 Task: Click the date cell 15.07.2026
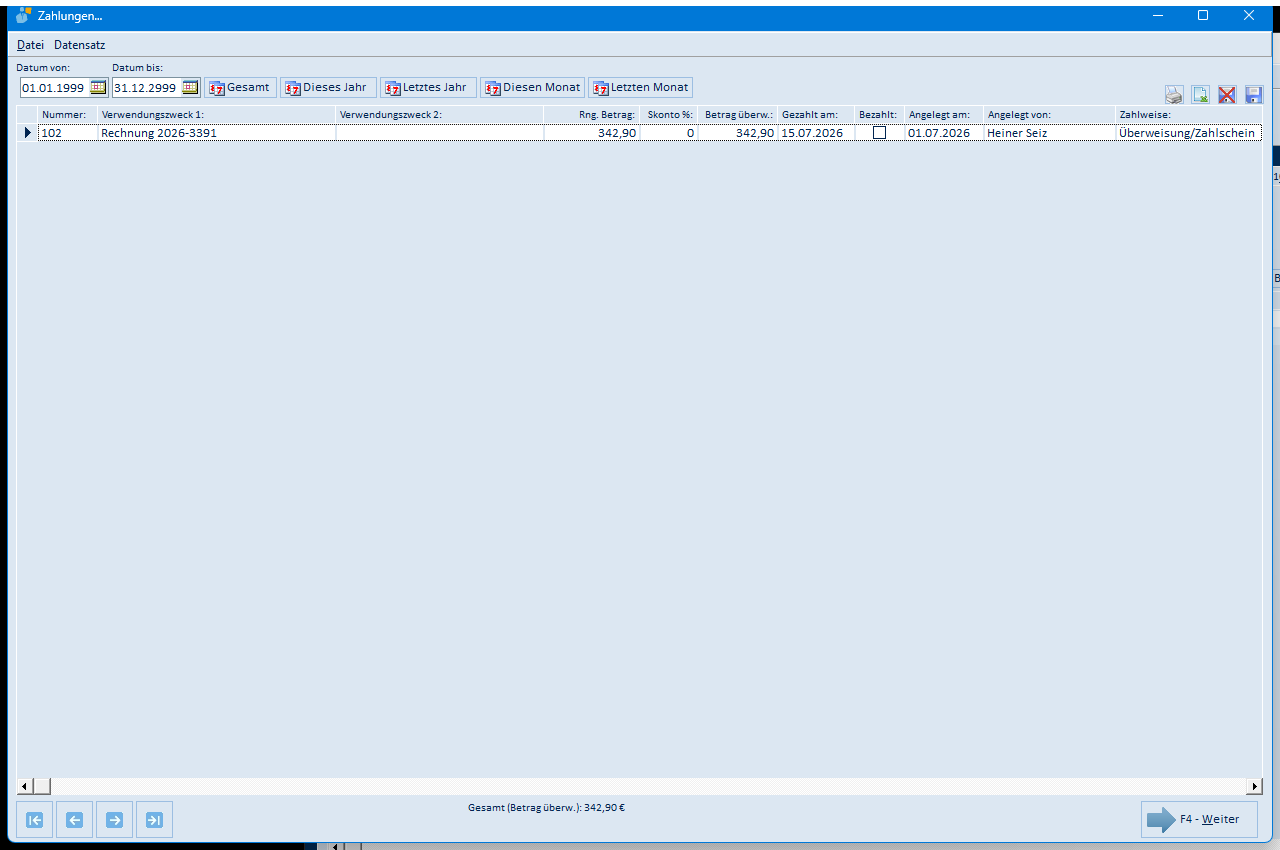tap(816, 132)
